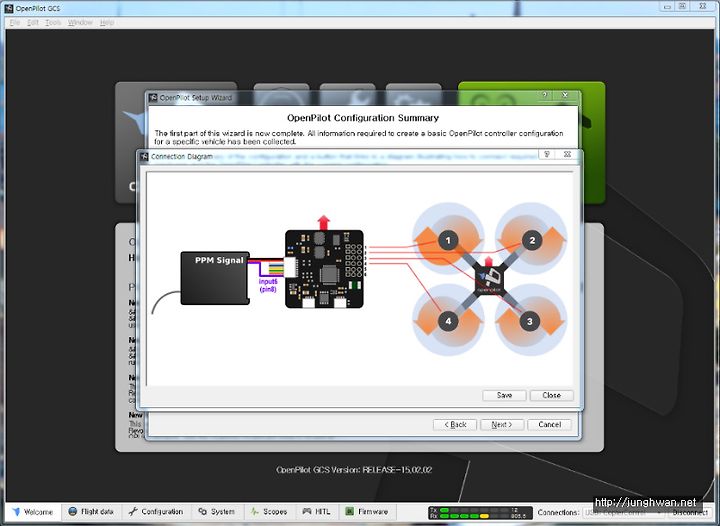Close the Connection Diagram dialog
720x526 pixels.
pyautogui.click(x=551, y=395)
